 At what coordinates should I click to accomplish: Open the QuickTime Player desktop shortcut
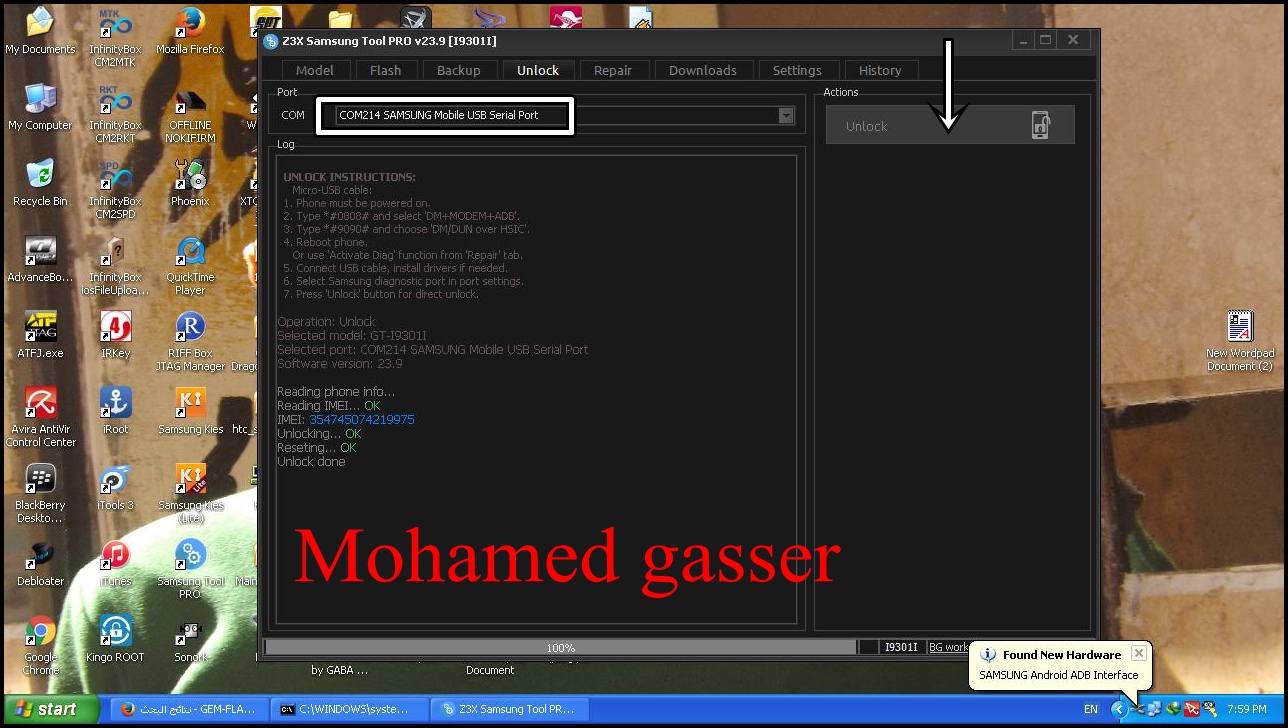[x=190, y=264]
